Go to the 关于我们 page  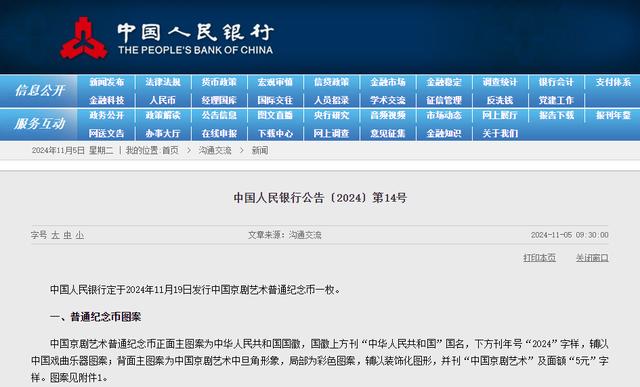click(500, 133)
